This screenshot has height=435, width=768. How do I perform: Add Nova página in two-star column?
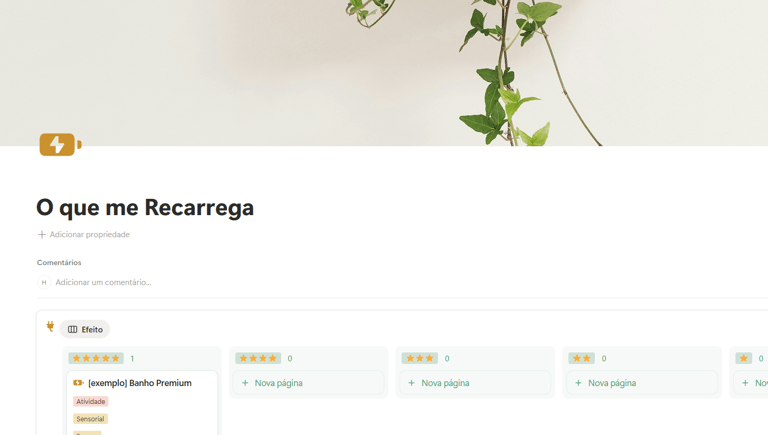(x=642, y=383)
